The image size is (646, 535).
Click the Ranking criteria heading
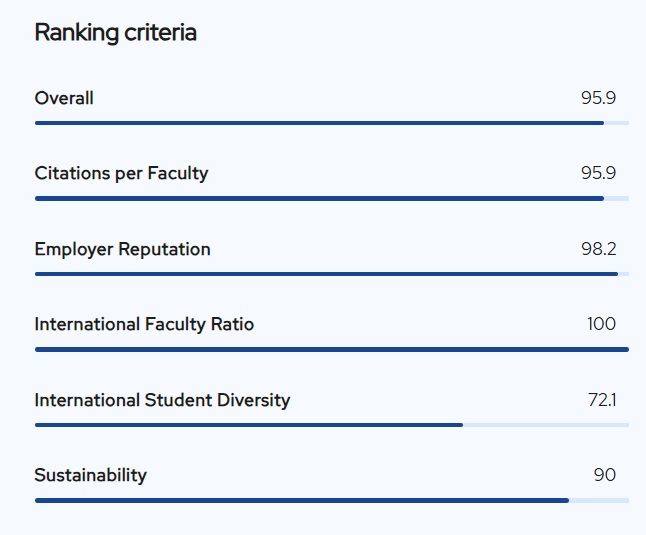click(115, 32)
